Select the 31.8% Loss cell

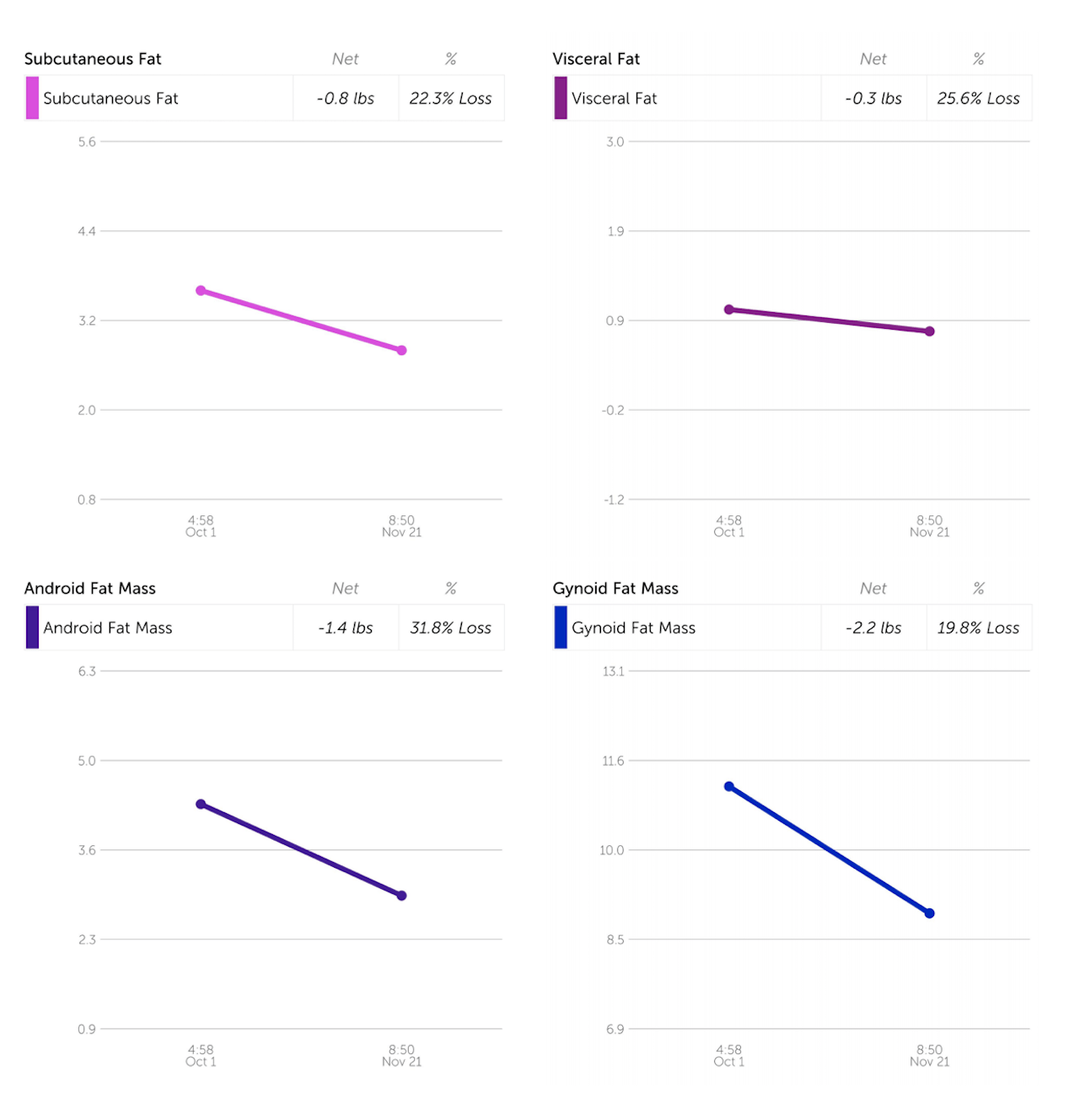pos(450,627)
